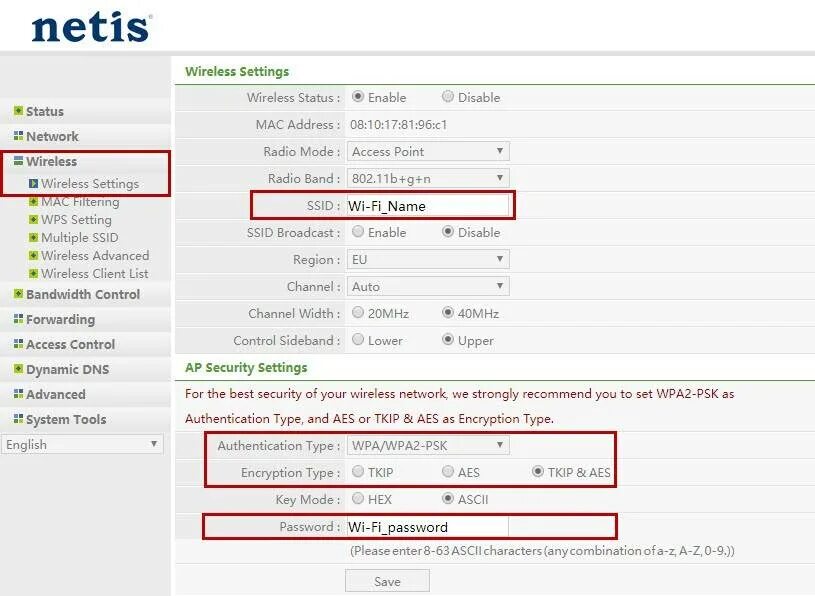Click the Save button
Image resolution: width=815 pixels, height=596 pixels.
[387, 581]
